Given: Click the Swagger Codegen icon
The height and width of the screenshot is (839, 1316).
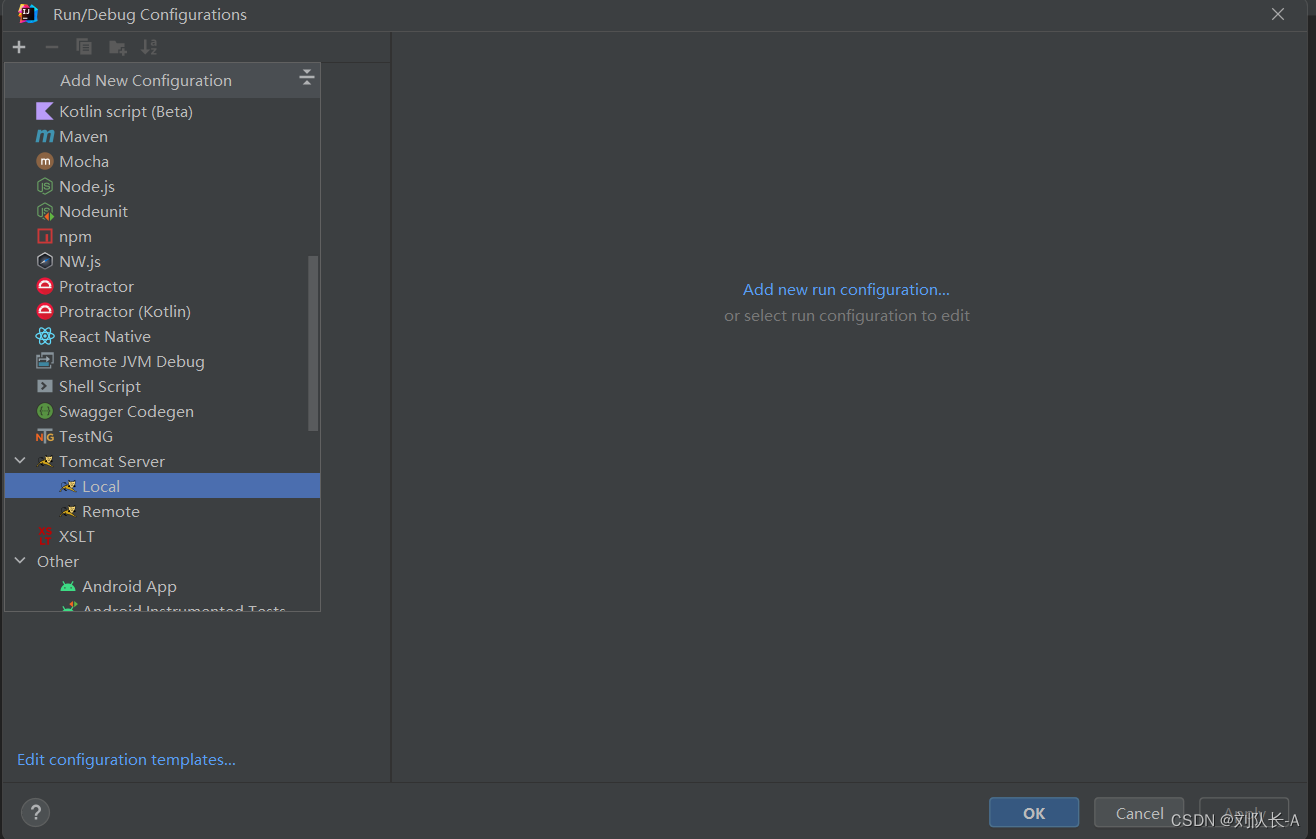Looking at the screenshot, I should pyautogui.click(x=44, y=411).
